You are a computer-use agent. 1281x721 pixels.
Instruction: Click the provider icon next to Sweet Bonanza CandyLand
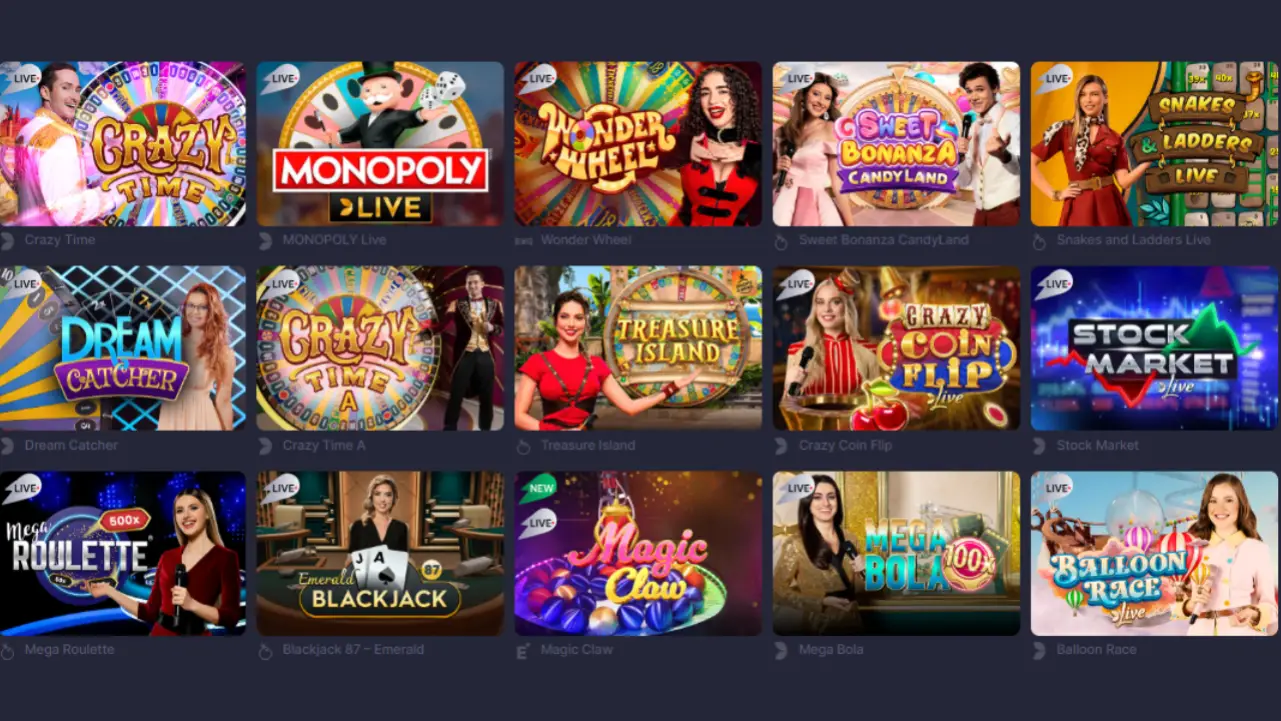pyautogui.click(x=781, y=241)
